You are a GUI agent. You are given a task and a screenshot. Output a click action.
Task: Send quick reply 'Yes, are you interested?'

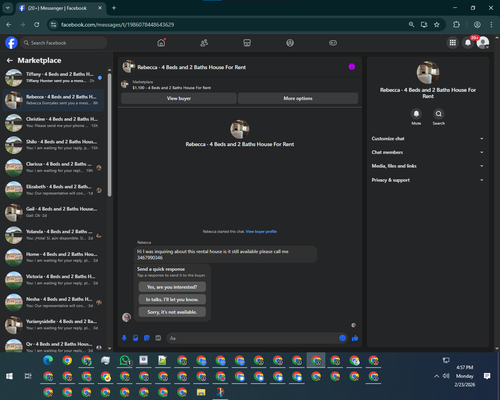tap(172, 287)
